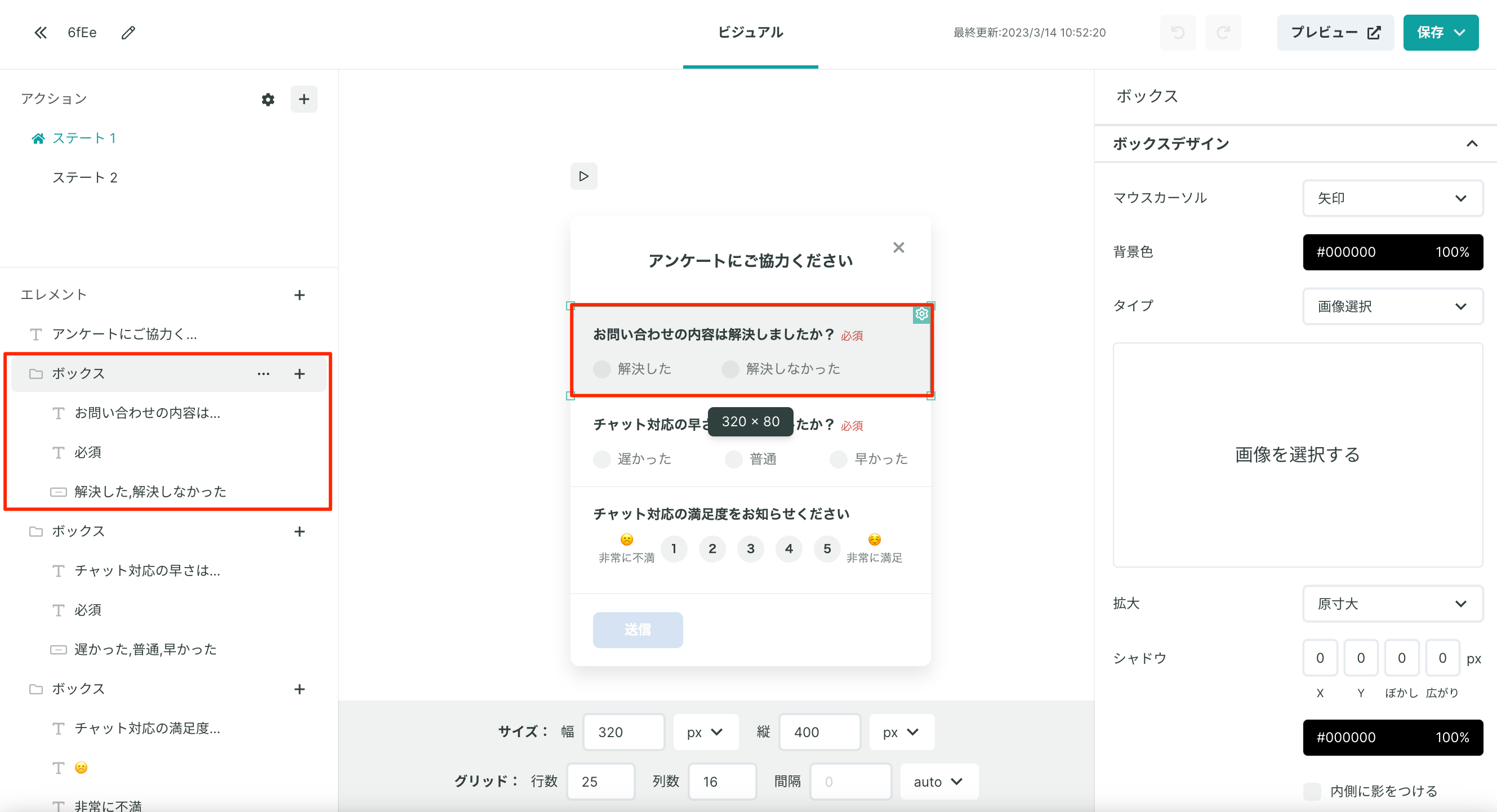Open the 拡大 dropdown showing 原寸大
This screenshot has width=1497, height=812.
[1392, 604]
